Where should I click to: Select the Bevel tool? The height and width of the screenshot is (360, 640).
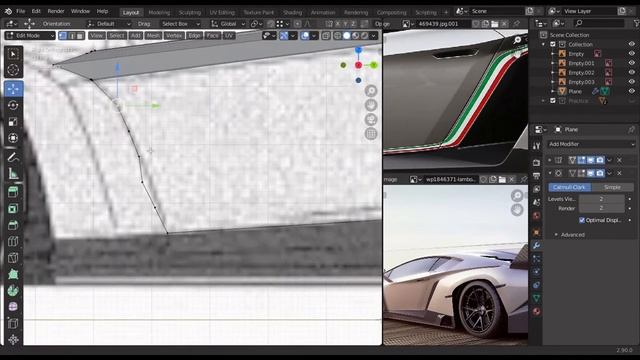[x=13, y=225]
